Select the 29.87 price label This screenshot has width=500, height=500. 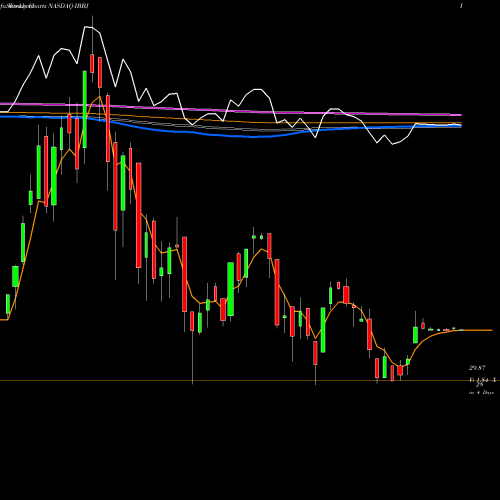pos(477,368)
